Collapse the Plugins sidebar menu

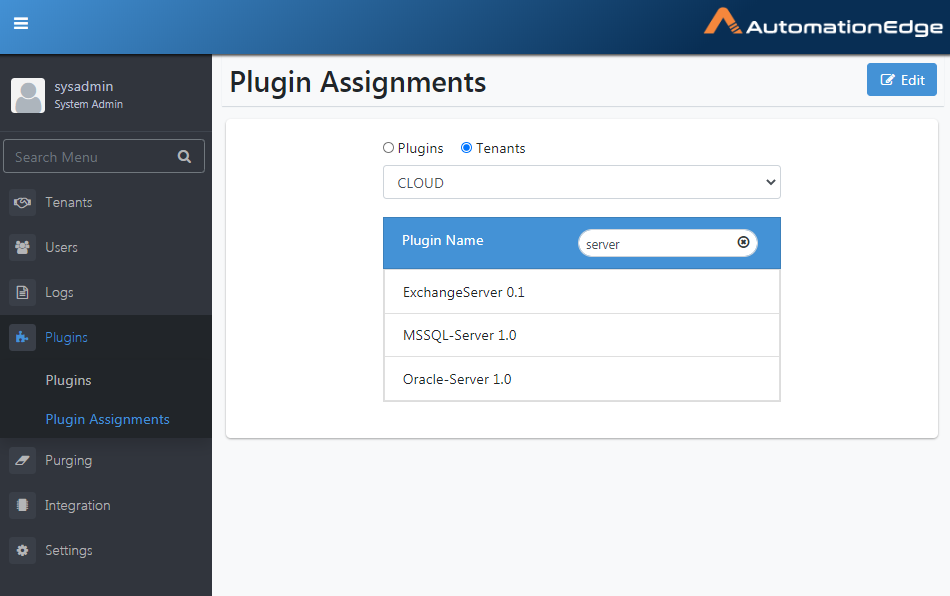(x=106, y=337)
